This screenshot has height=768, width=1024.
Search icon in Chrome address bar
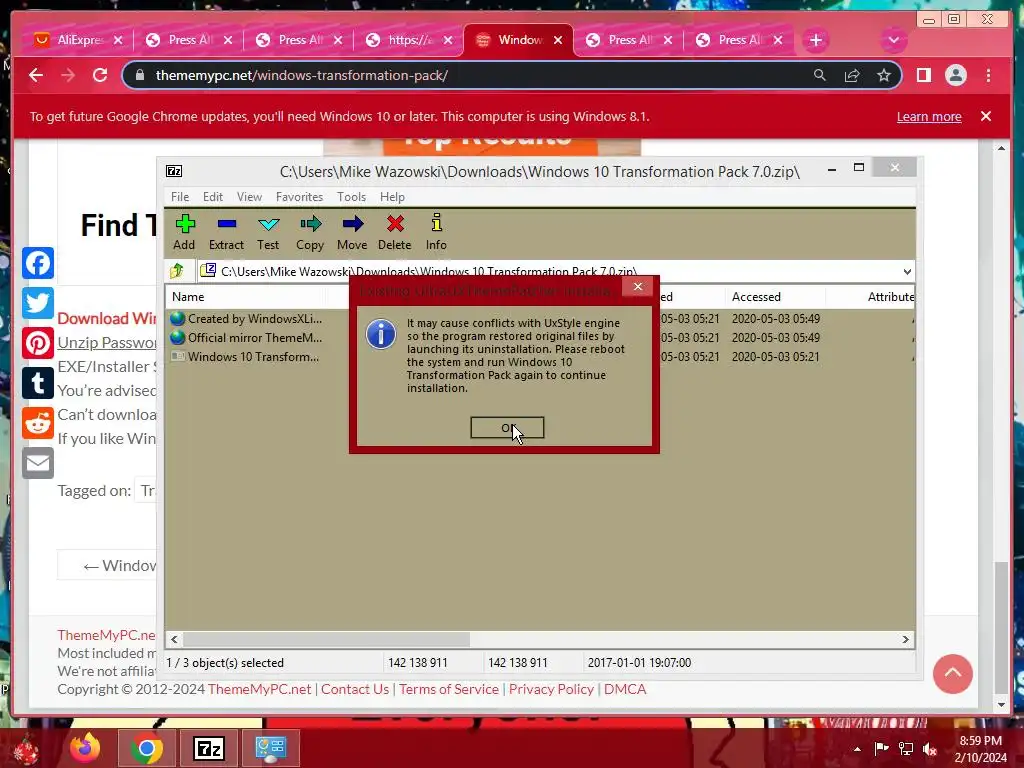tap(820, 75)
